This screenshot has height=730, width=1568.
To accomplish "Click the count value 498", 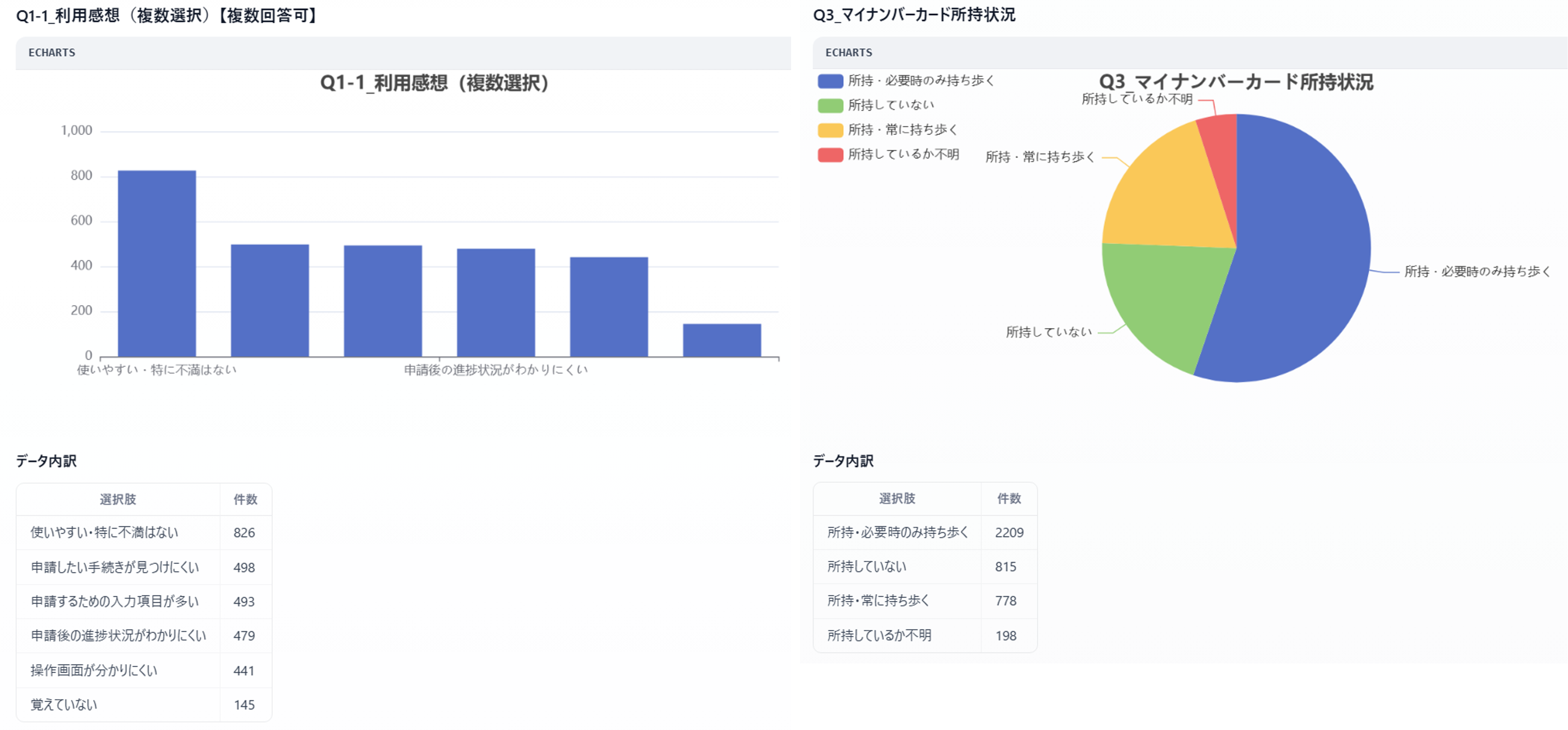I will pos(244,567).
